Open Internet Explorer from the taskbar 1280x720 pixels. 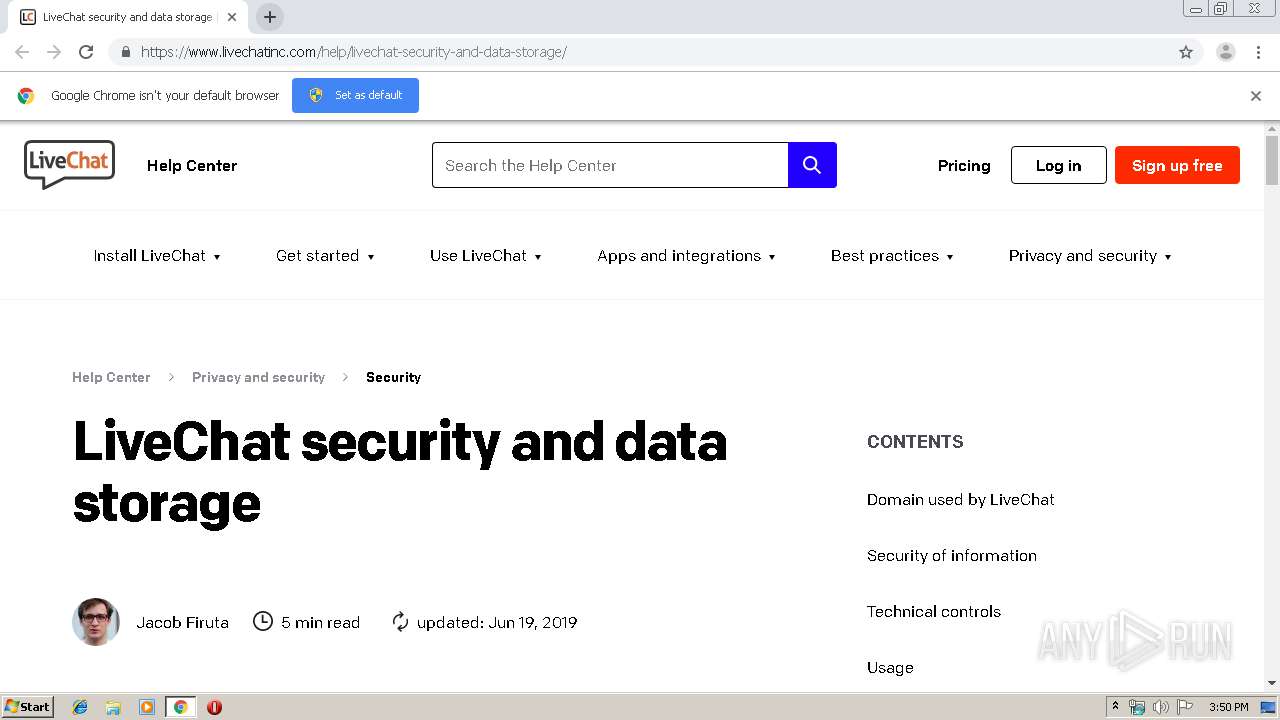(x=80, y=707)
